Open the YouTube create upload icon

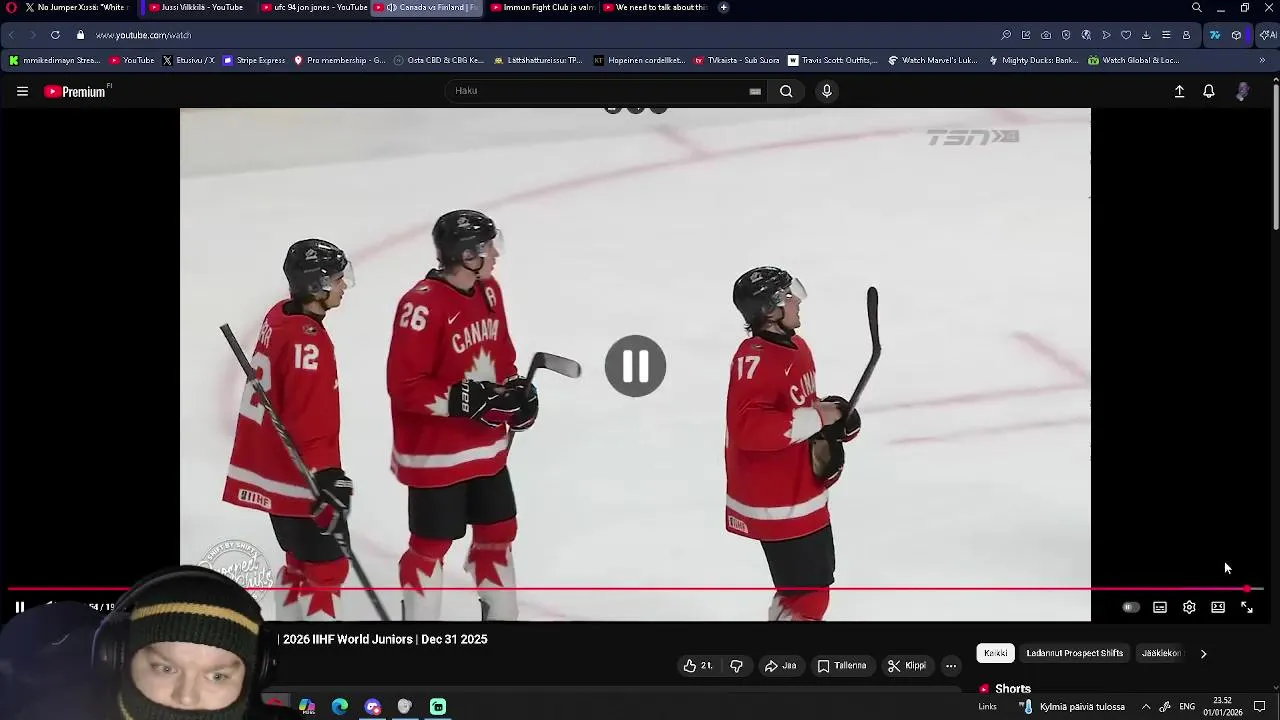click(x=1179, y=91)
